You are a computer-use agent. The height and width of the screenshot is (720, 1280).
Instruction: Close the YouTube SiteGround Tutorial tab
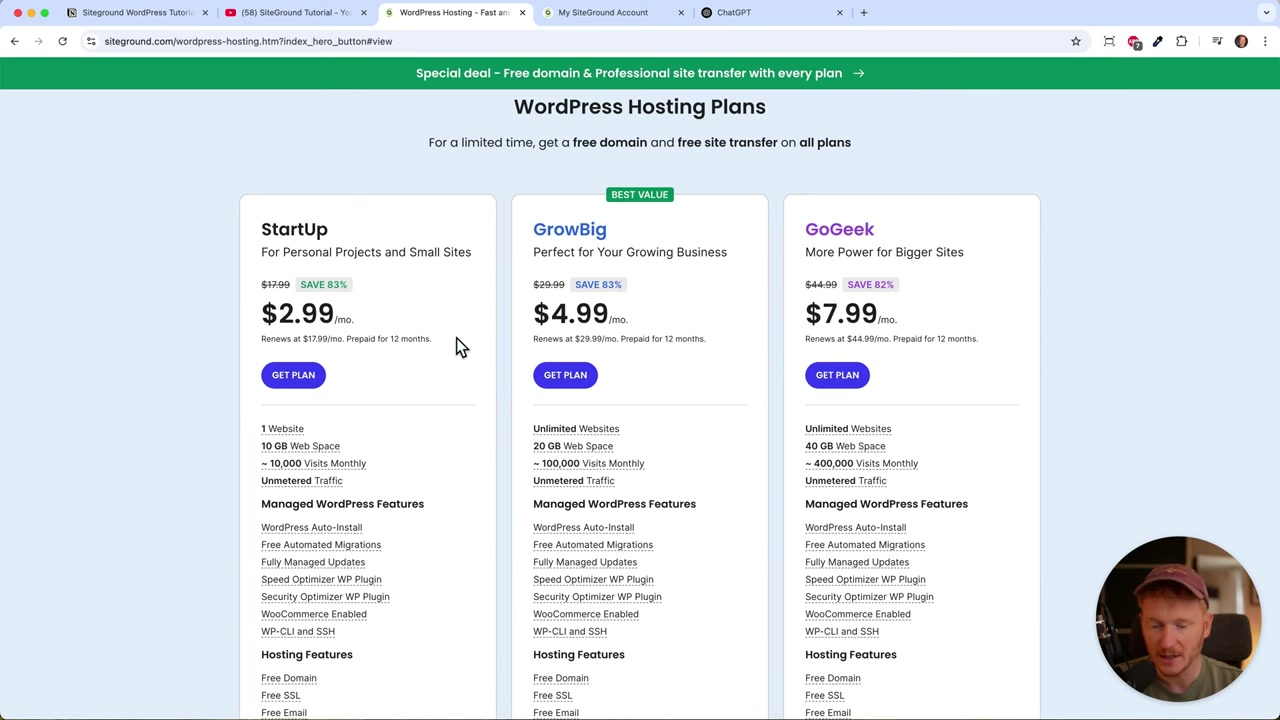point(363,12)
